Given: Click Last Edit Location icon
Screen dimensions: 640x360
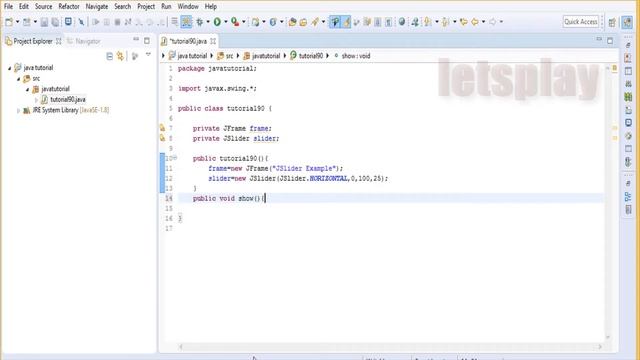Looking at the screenshot, I should [x=463, y=22].
